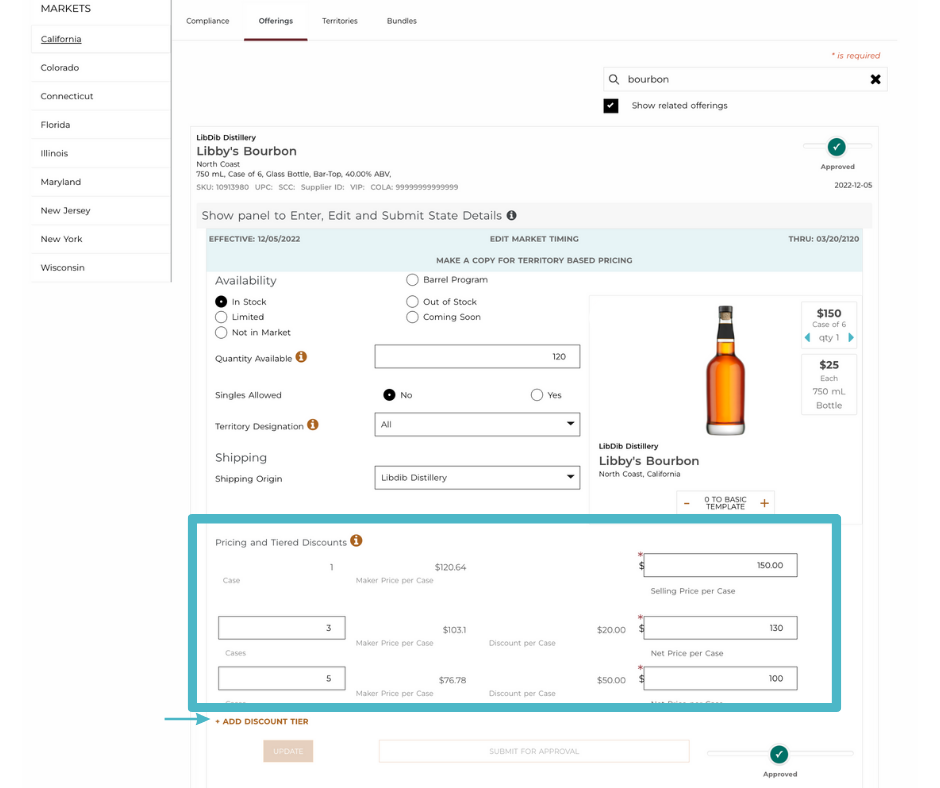Select the In Stock availability option
The width and height of the screenshot is (940, 788).
pyautogui.click(x=221, y=302)
